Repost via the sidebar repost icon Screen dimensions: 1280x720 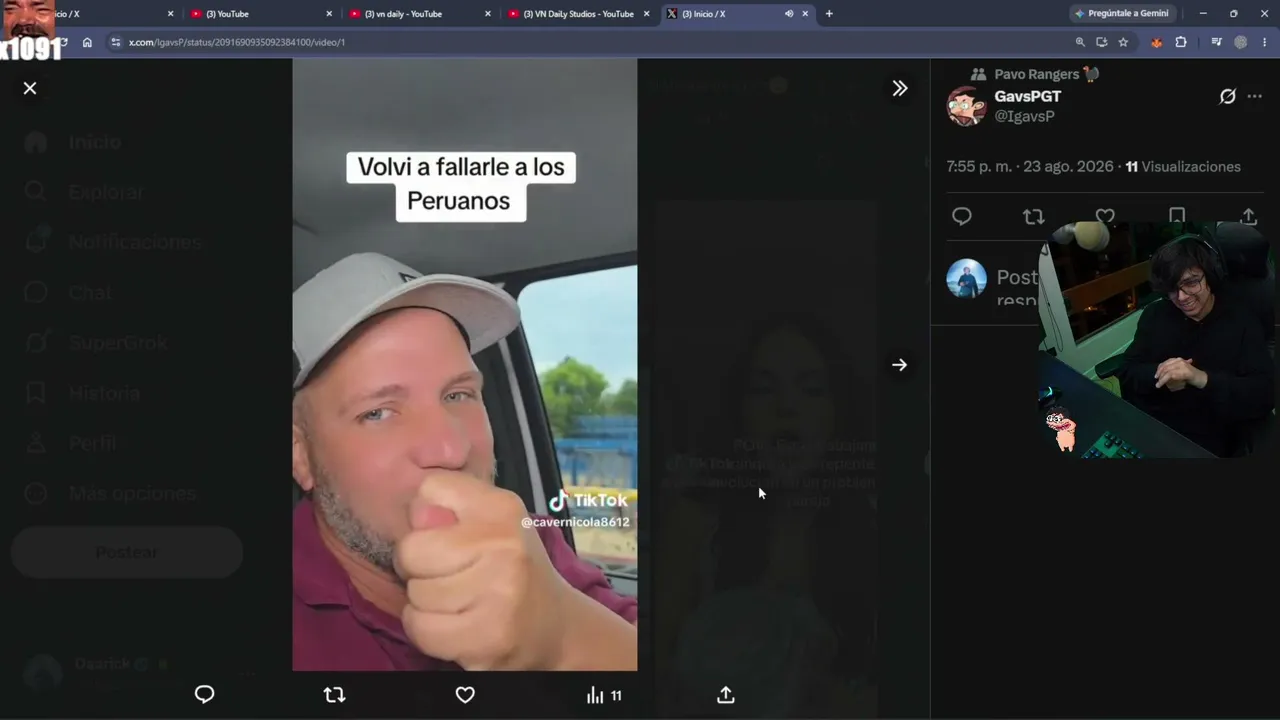tap(1033, 216)
